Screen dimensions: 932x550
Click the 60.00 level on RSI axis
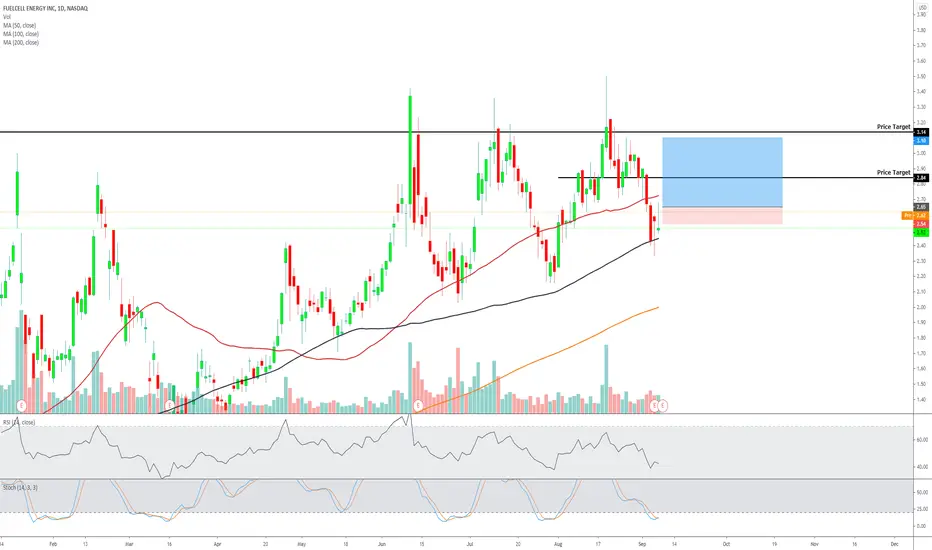[922, 440]
